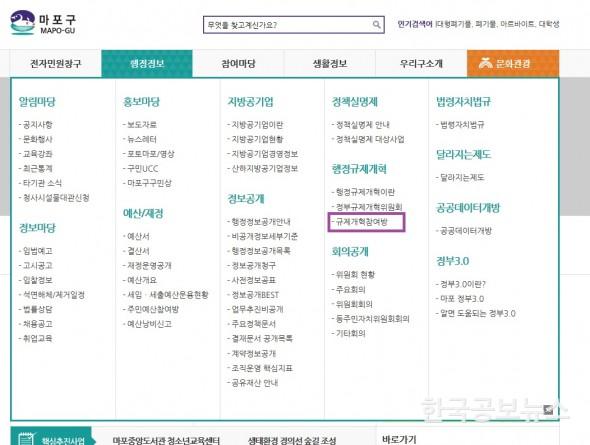Open the 정책실명제 대상사업 link
This screenshot has height=445, width=590.
point(370,139)
